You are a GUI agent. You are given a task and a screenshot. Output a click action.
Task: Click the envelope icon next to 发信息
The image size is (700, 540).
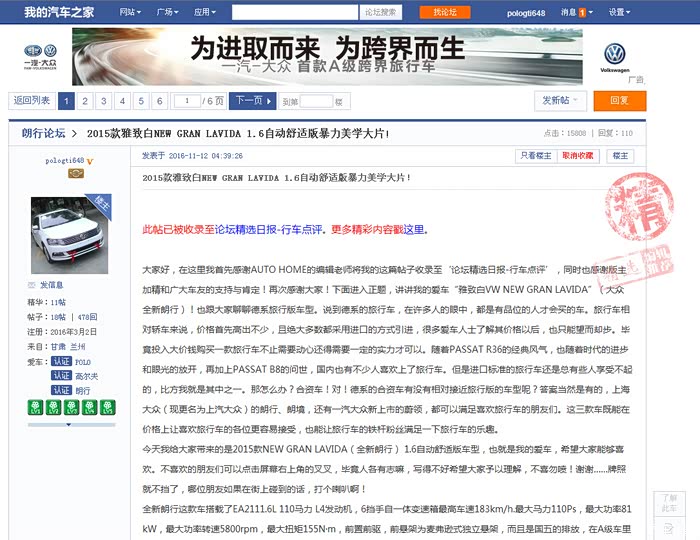[x=31, y=285]
